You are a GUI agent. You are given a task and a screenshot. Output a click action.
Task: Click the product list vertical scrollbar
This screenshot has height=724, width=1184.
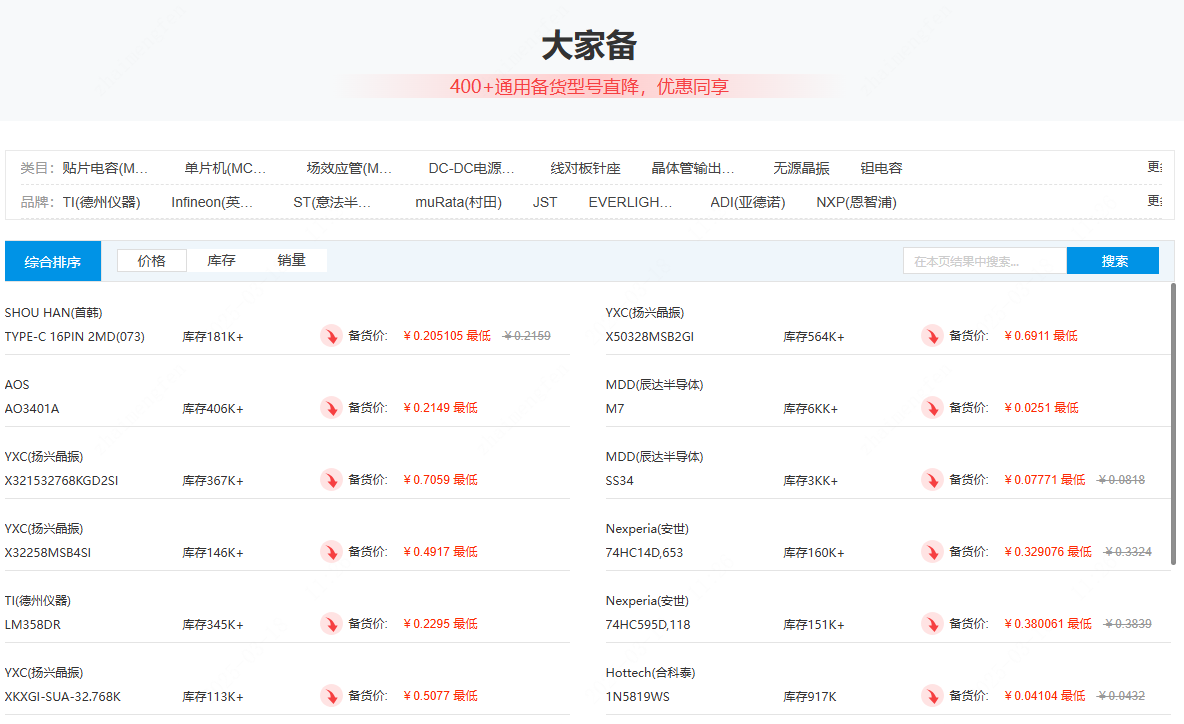point(1174,420)
